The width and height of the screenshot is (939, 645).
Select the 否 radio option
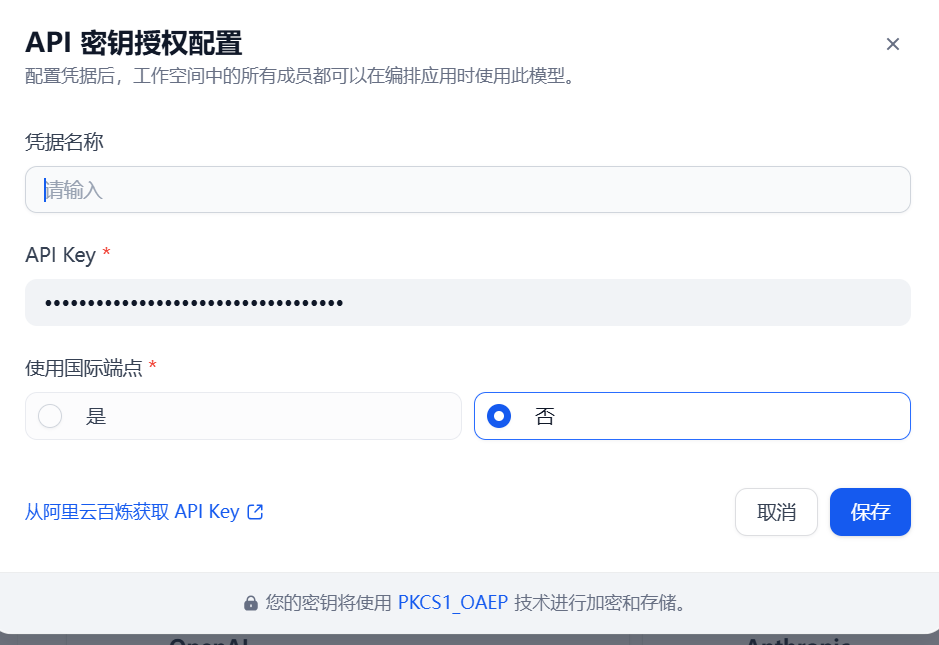(692, 416)
